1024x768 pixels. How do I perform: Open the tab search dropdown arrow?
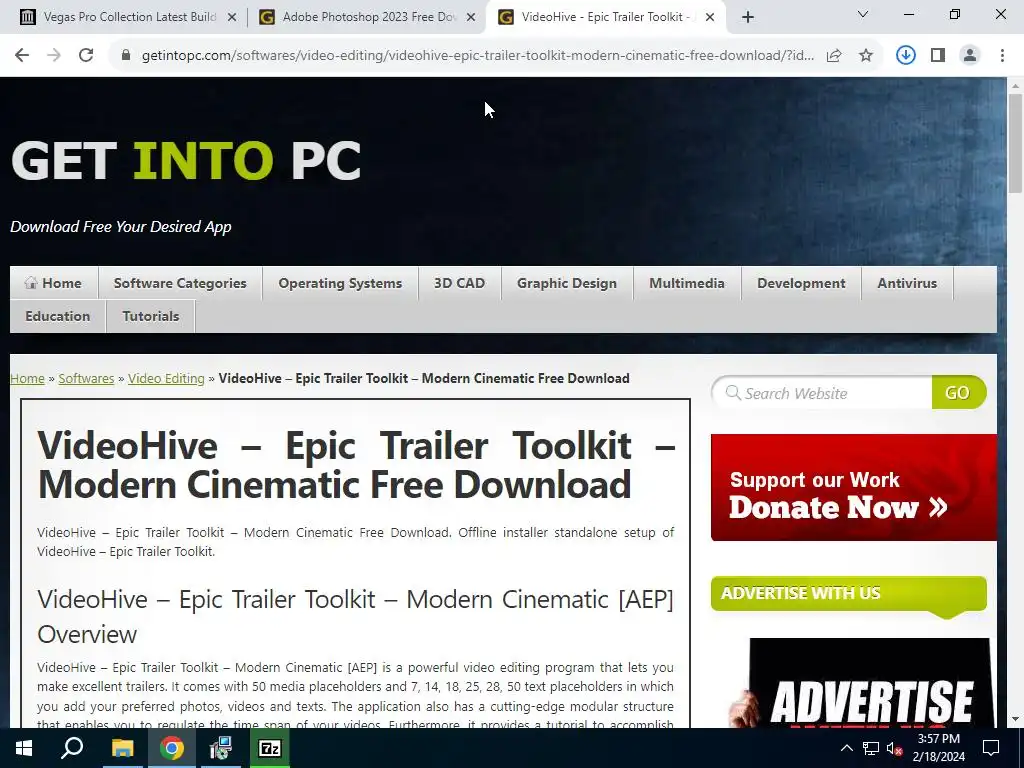[x=863, y=14]
